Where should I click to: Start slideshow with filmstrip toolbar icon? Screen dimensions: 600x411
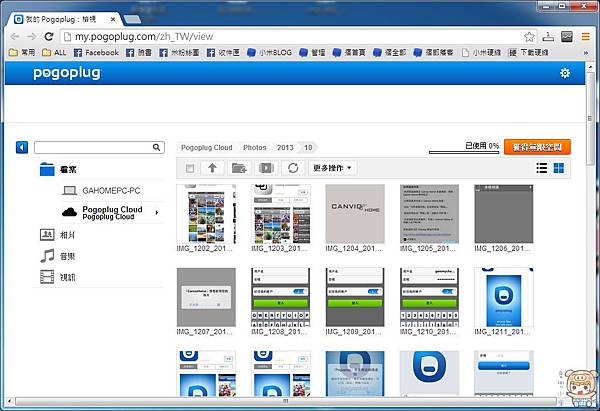266,168
